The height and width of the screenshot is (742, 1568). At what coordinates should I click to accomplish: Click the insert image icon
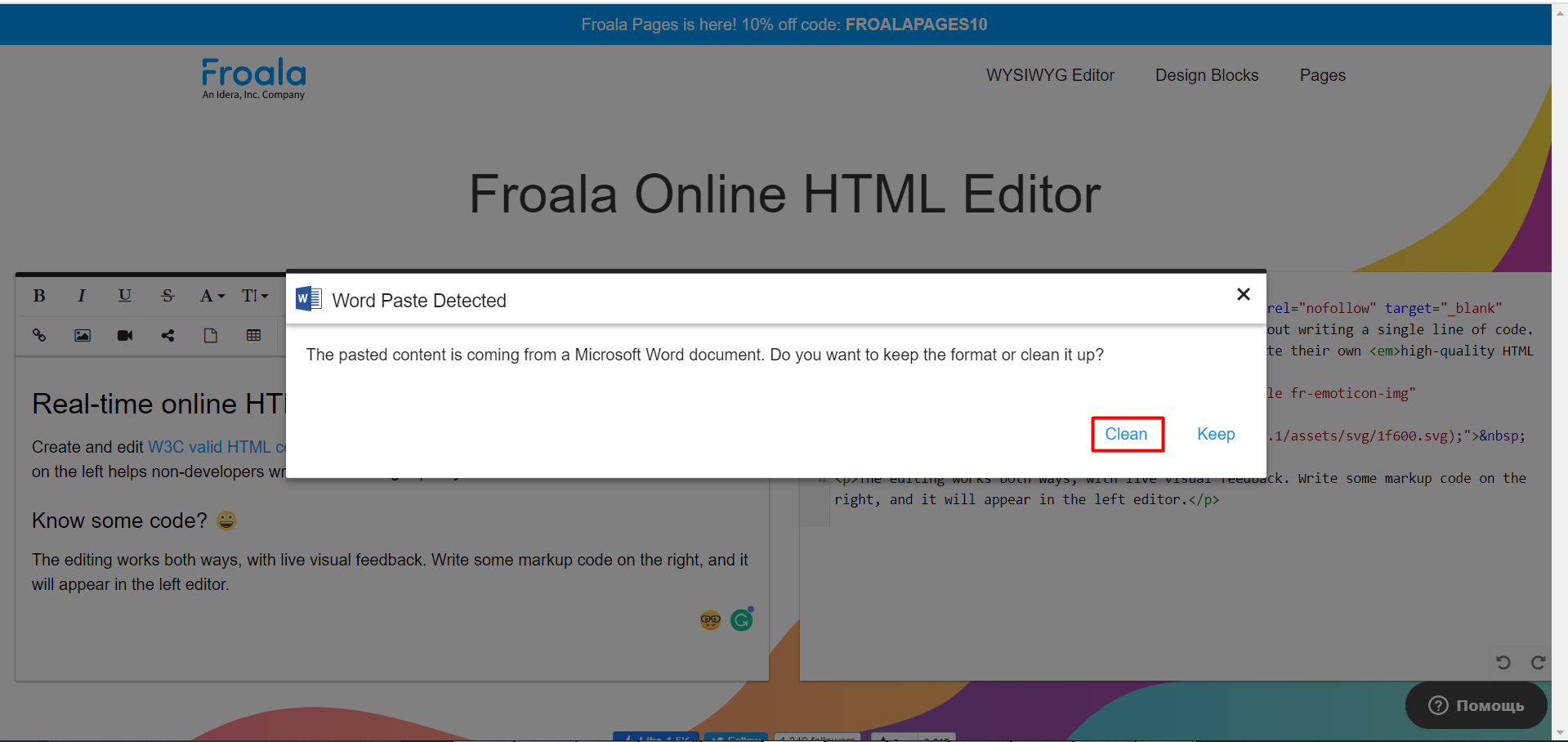point(83,336)
